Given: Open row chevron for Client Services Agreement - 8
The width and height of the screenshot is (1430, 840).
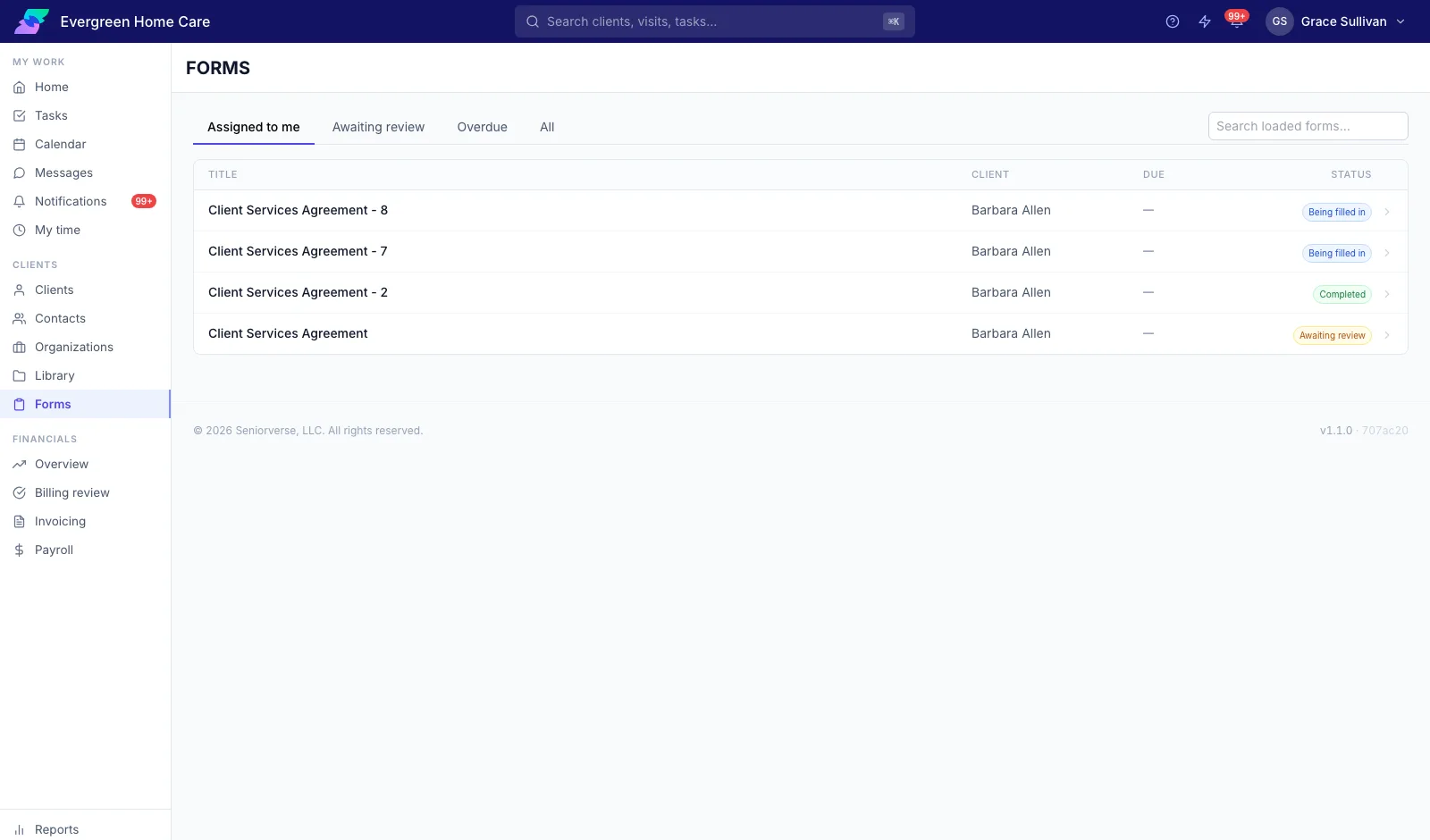Looking at the screenshot, I should [x=1387, y=212].
